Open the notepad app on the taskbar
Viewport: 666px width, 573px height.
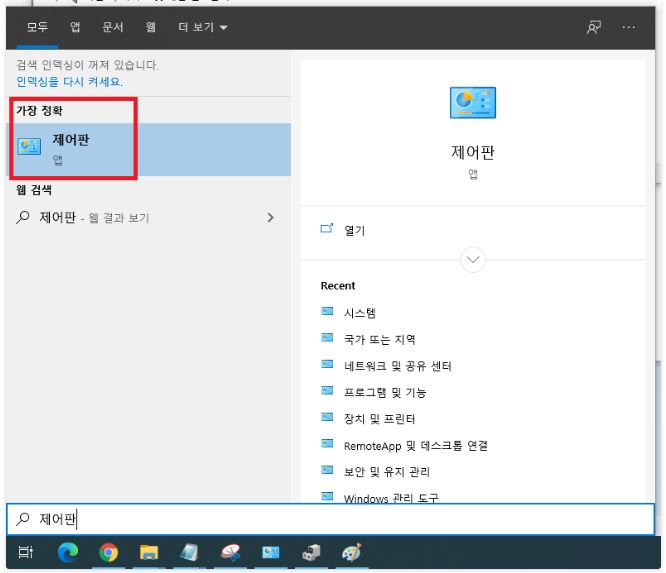point(189,552)
